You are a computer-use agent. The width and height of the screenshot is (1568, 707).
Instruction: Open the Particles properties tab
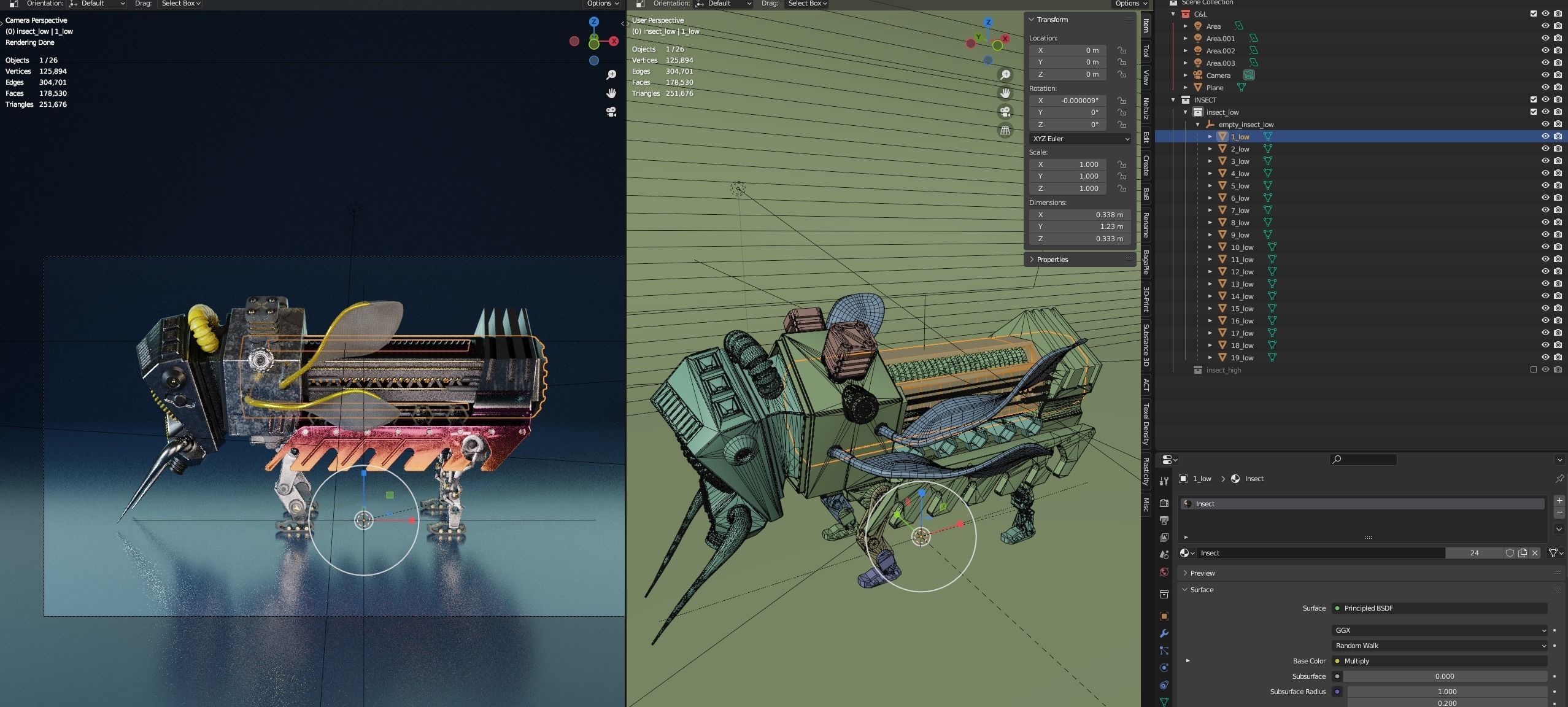[1164, 651]
